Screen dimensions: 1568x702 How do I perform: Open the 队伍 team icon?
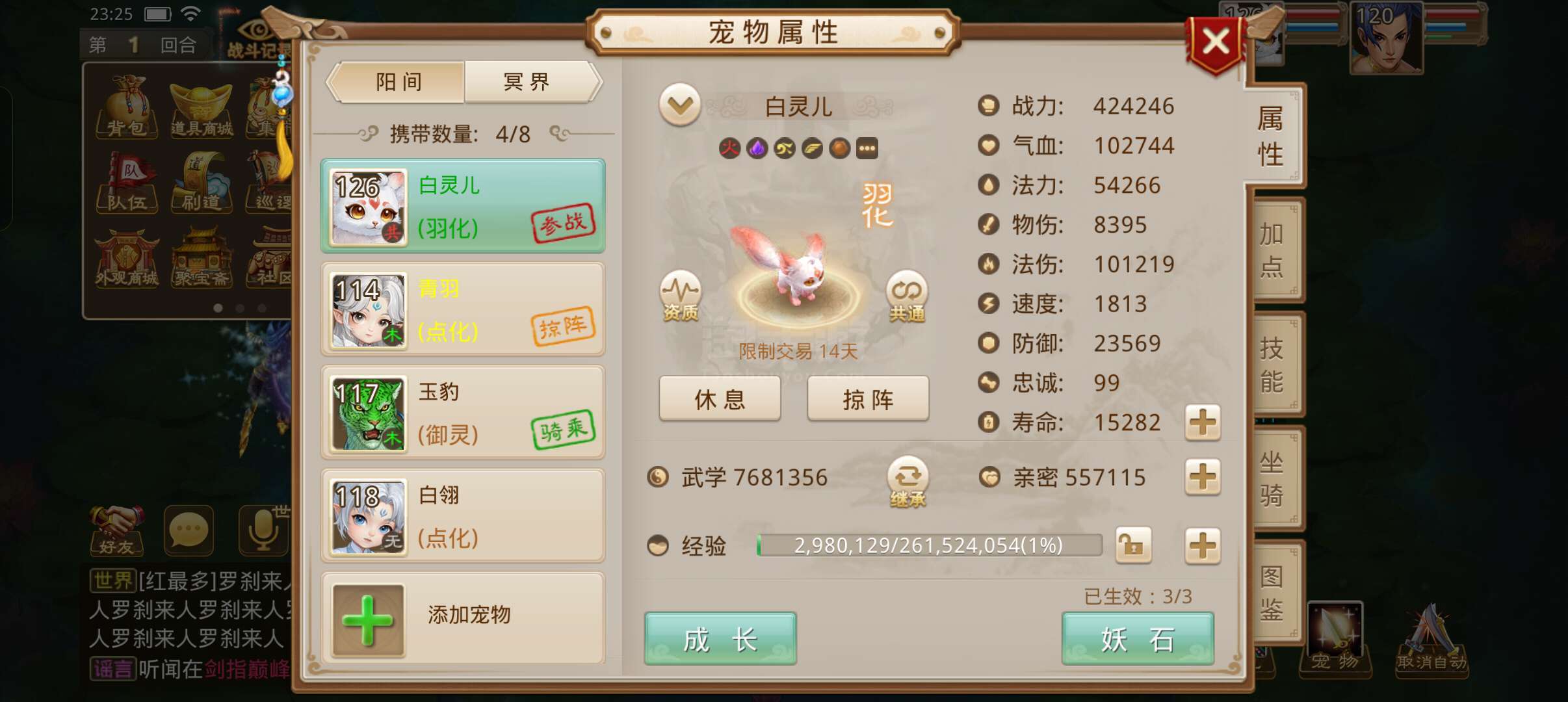tap(127, 182)
